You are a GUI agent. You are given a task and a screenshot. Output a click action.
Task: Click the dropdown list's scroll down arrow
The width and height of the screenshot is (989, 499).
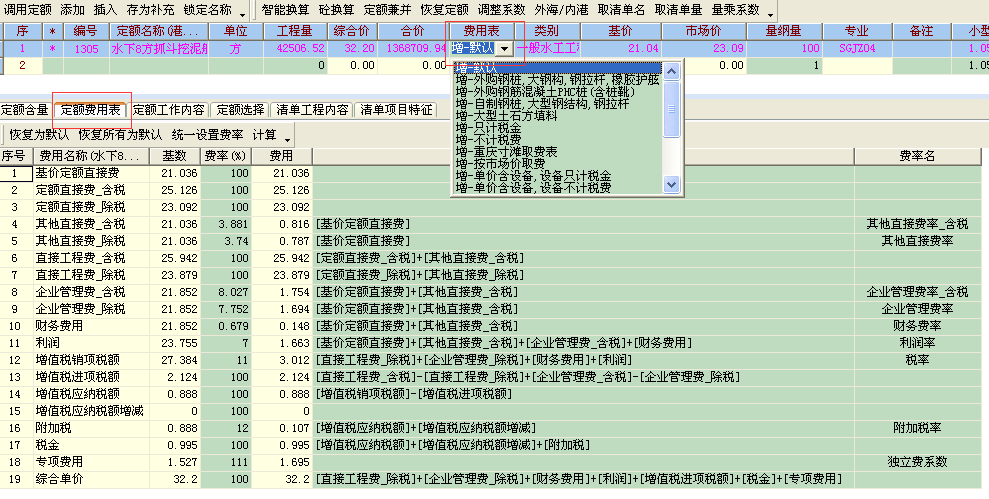(x=672, y=185)
